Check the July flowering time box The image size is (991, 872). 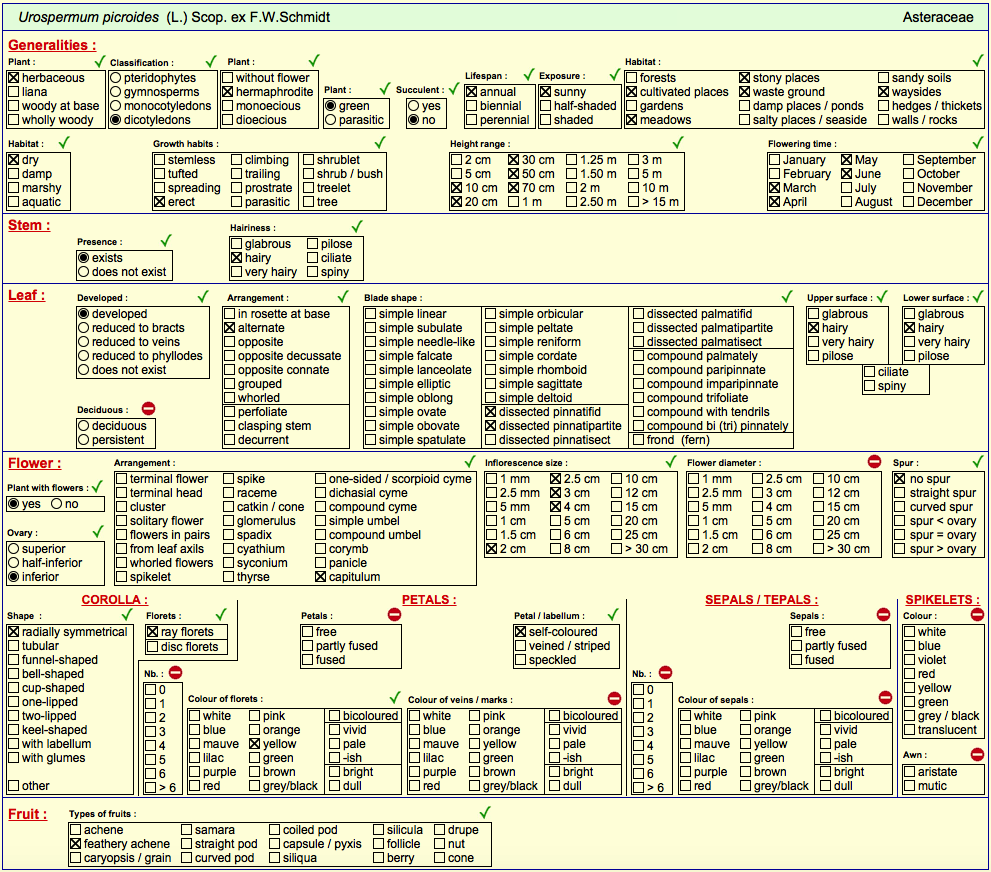[x=847, y=188]
